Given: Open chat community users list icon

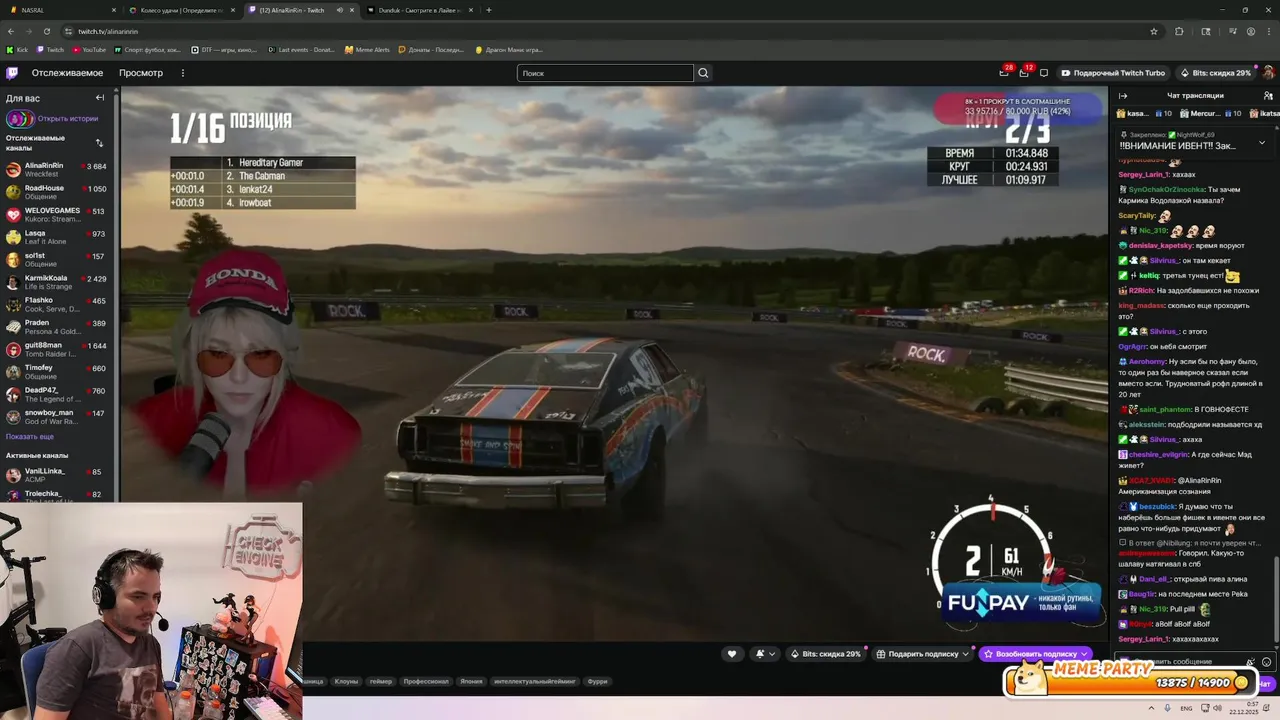Looking at the screenshot, I should [x=1268, y=96].
